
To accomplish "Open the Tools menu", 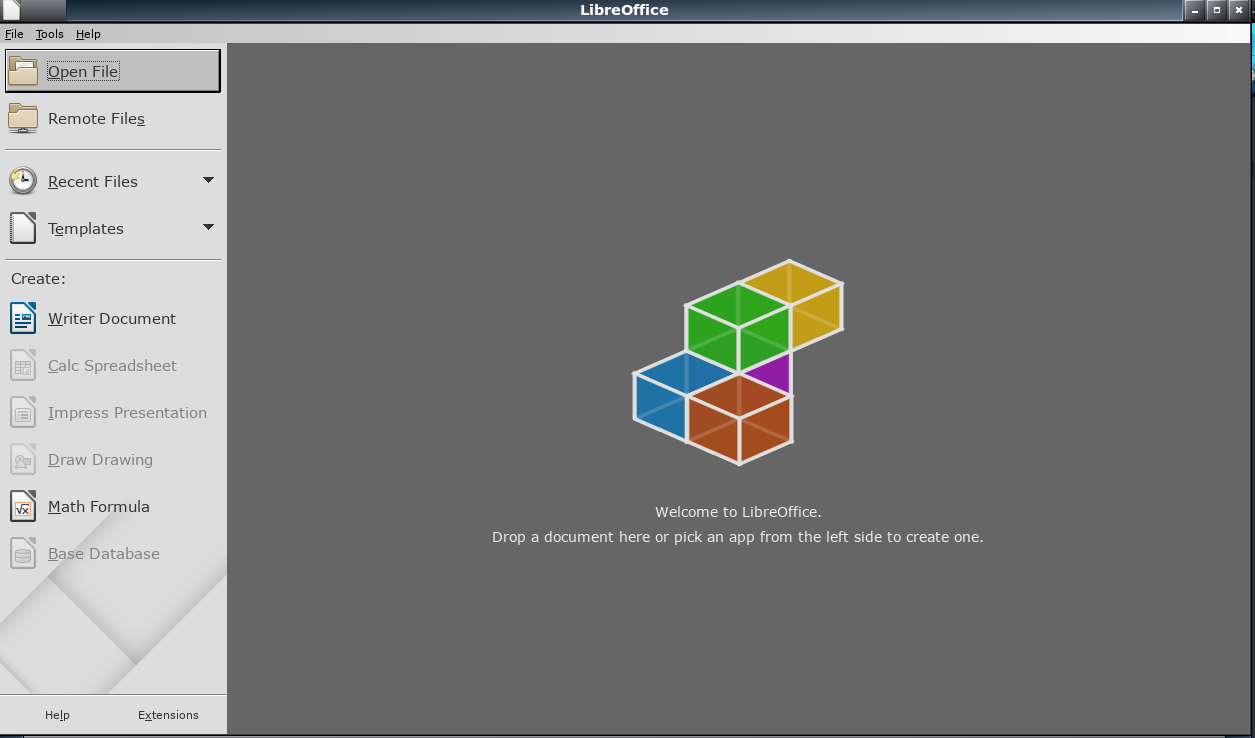I will pos(49,34).
